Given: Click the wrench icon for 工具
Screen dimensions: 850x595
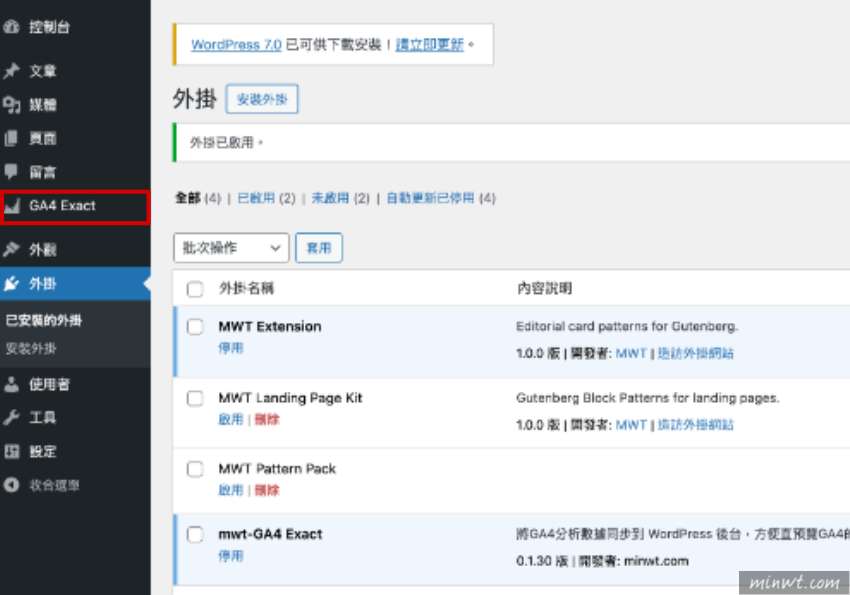Looking at the screenshot, I should [11, 417].
